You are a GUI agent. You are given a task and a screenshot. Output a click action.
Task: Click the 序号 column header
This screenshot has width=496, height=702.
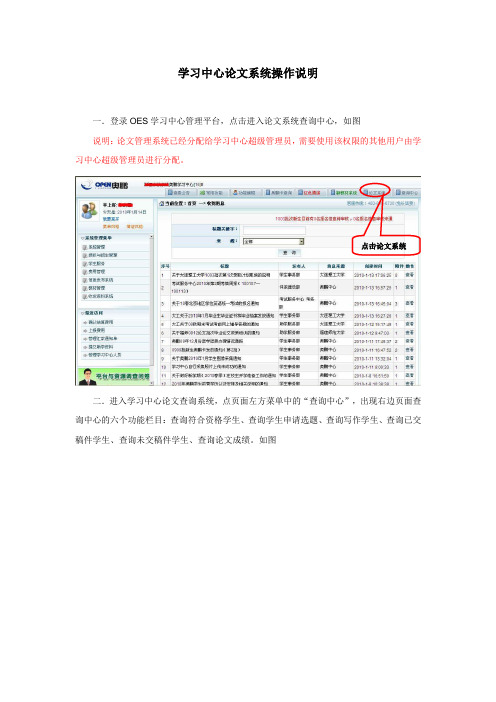pyautogui.click(x=165, y=266)
